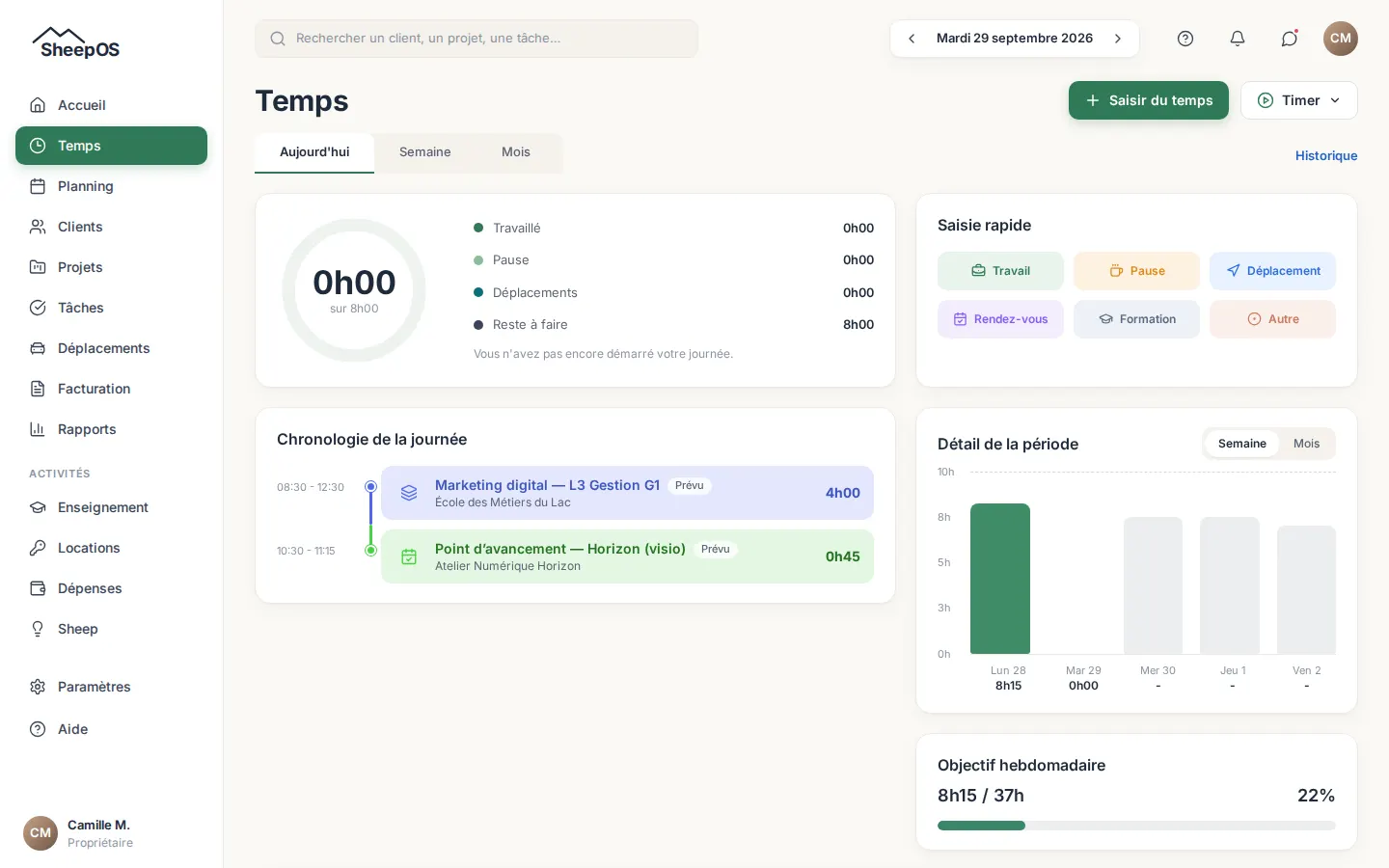Image resolution: width=1389 pixels, height=868 pixels.
Task: Start quick entry Travail
Action: coord(1000,271)
